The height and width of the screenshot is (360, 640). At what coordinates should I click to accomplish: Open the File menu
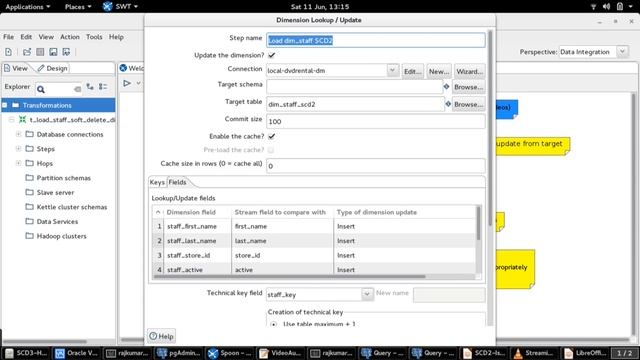(9, 37)
